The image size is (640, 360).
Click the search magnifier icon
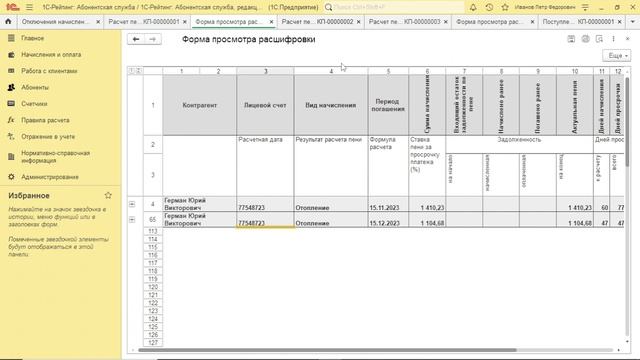(329, 7)
